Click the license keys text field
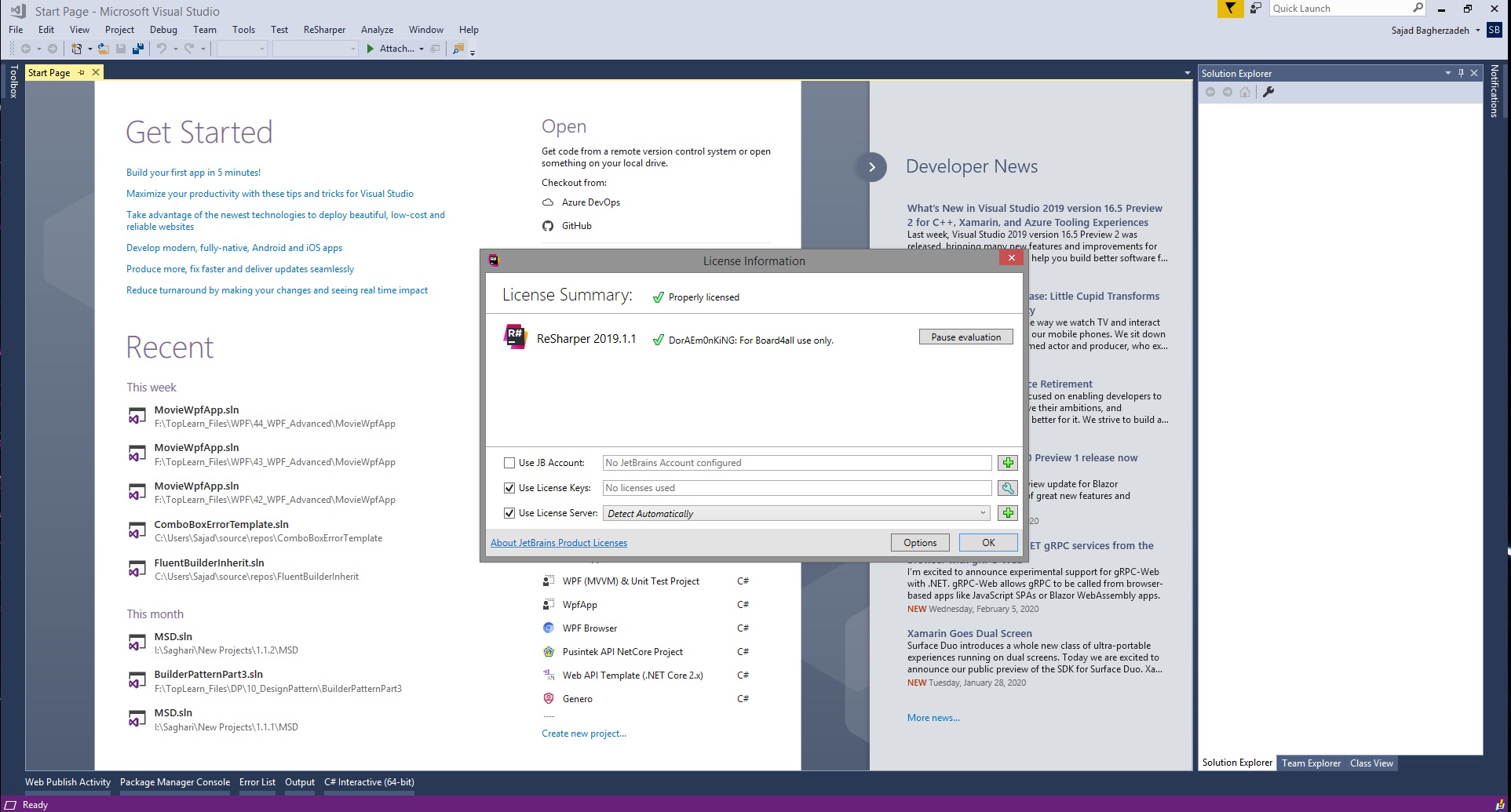This screenshot has width=1511, height=812. [x=797, y=488]
